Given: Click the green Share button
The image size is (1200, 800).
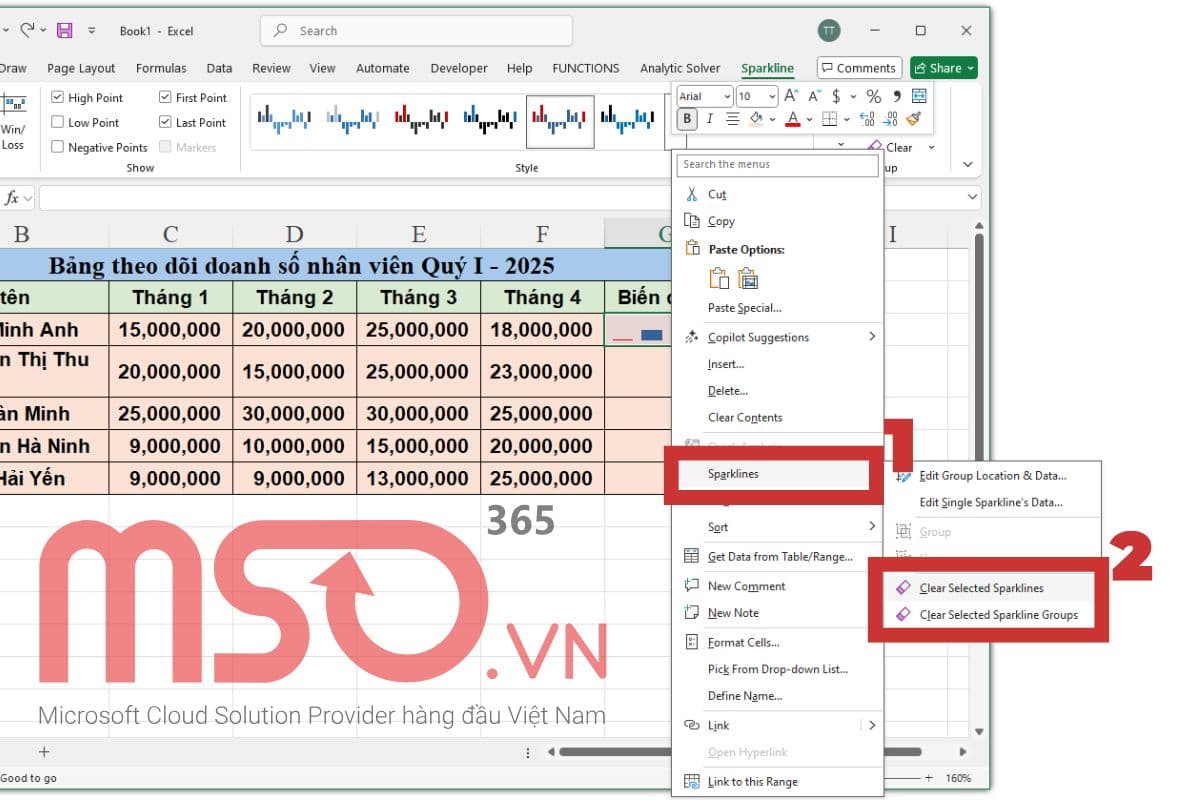Looking at the screenshot, I should (943, 68).
